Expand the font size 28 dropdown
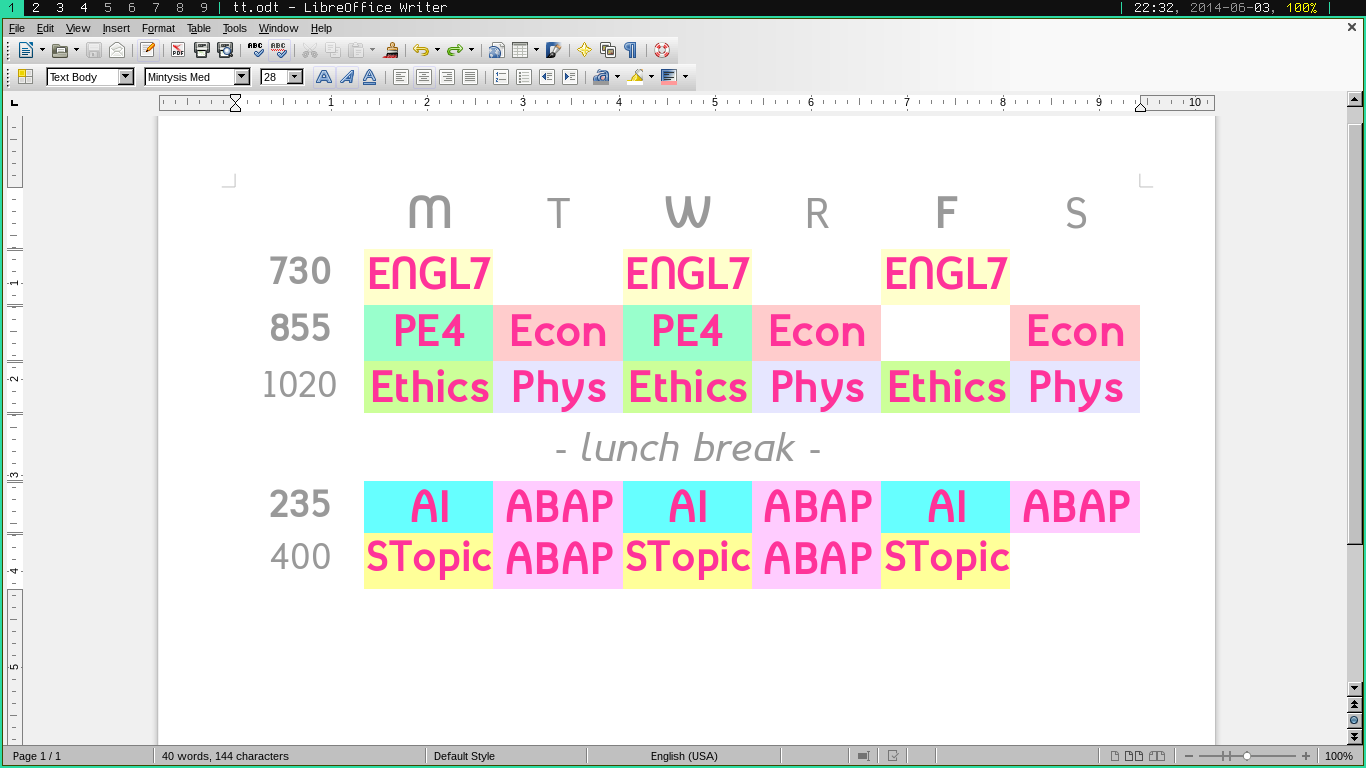Screen dimensions: 1366x768 click(295, 77)
